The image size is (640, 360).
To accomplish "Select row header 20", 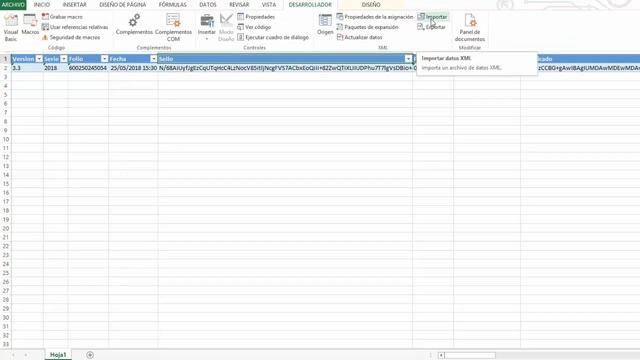I will pyautogui.click(x=6, y=228).
